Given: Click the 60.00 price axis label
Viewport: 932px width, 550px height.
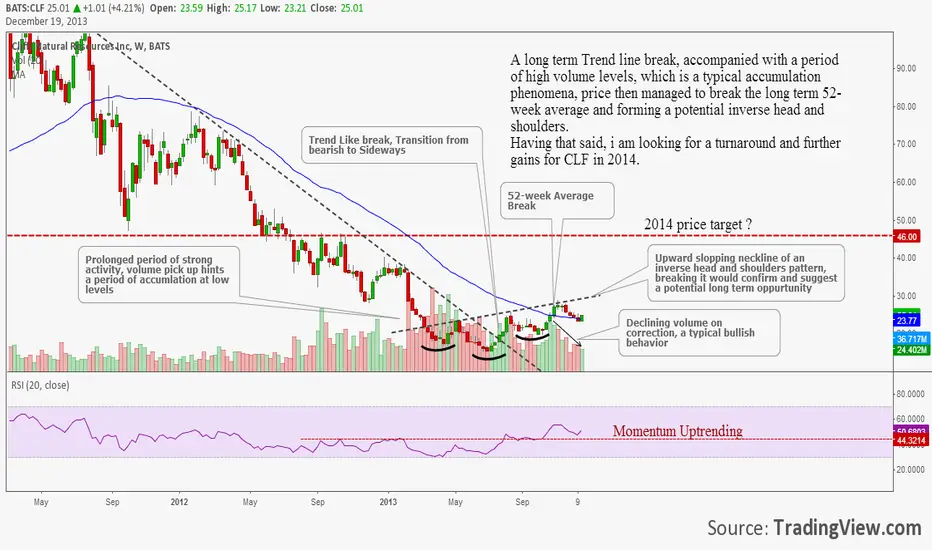Looking at the screenshot, I should coord(906,182).
